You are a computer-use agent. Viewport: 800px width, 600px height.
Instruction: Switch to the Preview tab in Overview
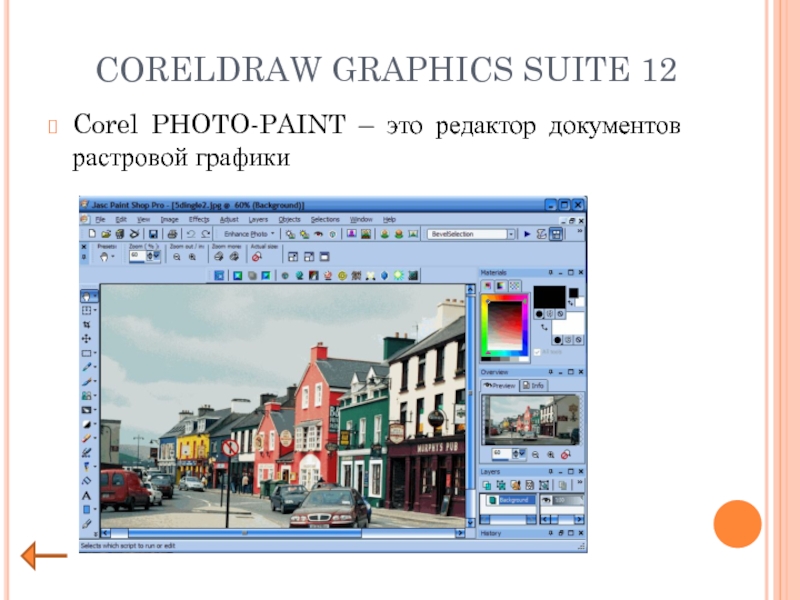[500, 386]
